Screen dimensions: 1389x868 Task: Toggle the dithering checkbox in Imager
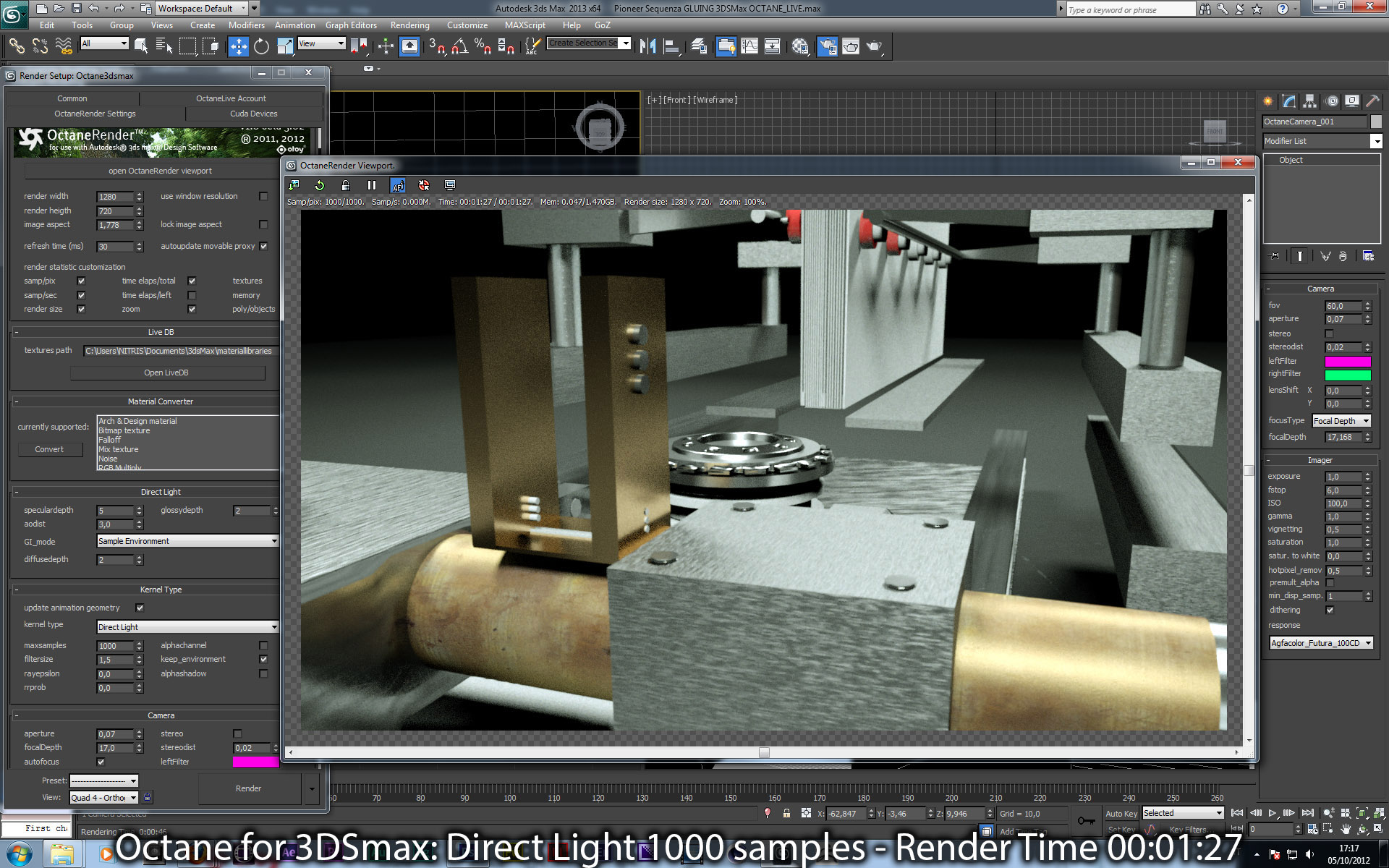pyautogui.click(x=1329, y=610)
